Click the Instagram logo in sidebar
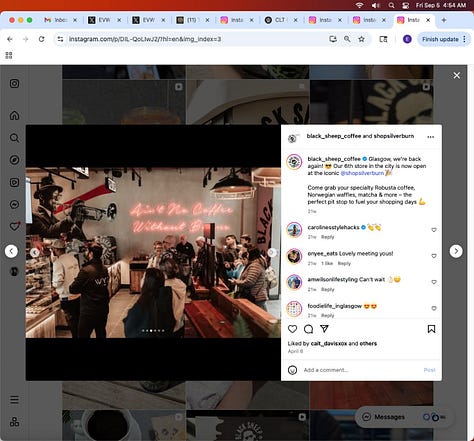The image size is (474, 441). click(14, 83)
